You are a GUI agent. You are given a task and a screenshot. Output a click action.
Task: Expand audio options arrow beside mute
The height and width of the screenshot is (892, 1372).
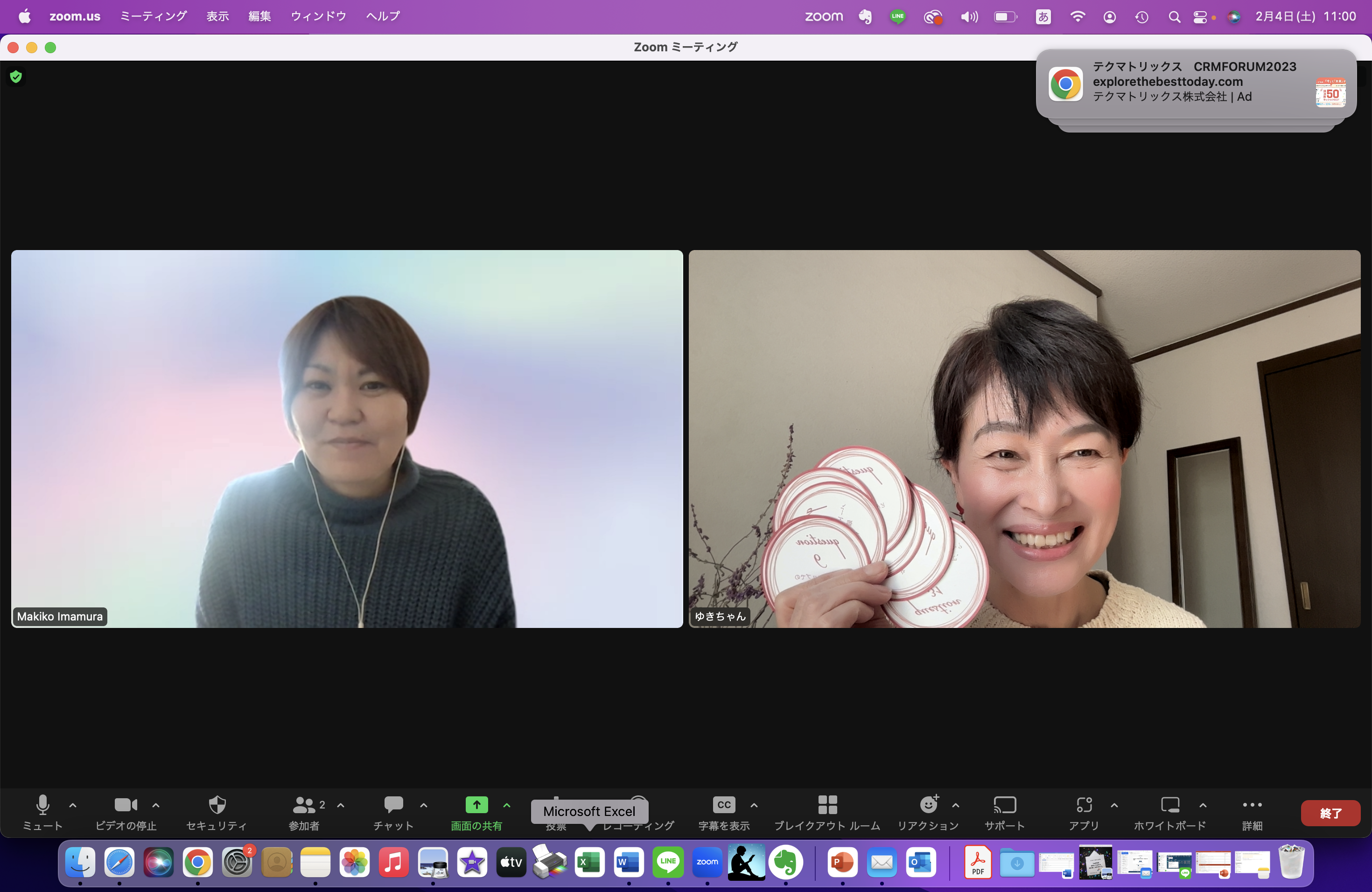click(x=73, y=806)
